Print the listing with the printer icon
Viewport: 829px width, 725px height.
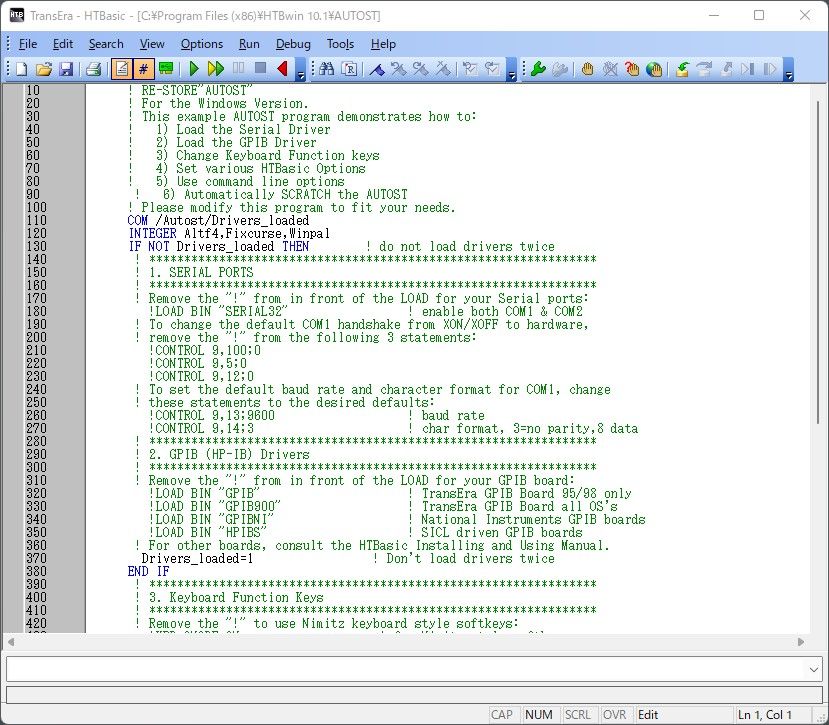pyautogui.click(x=94, y=69)
